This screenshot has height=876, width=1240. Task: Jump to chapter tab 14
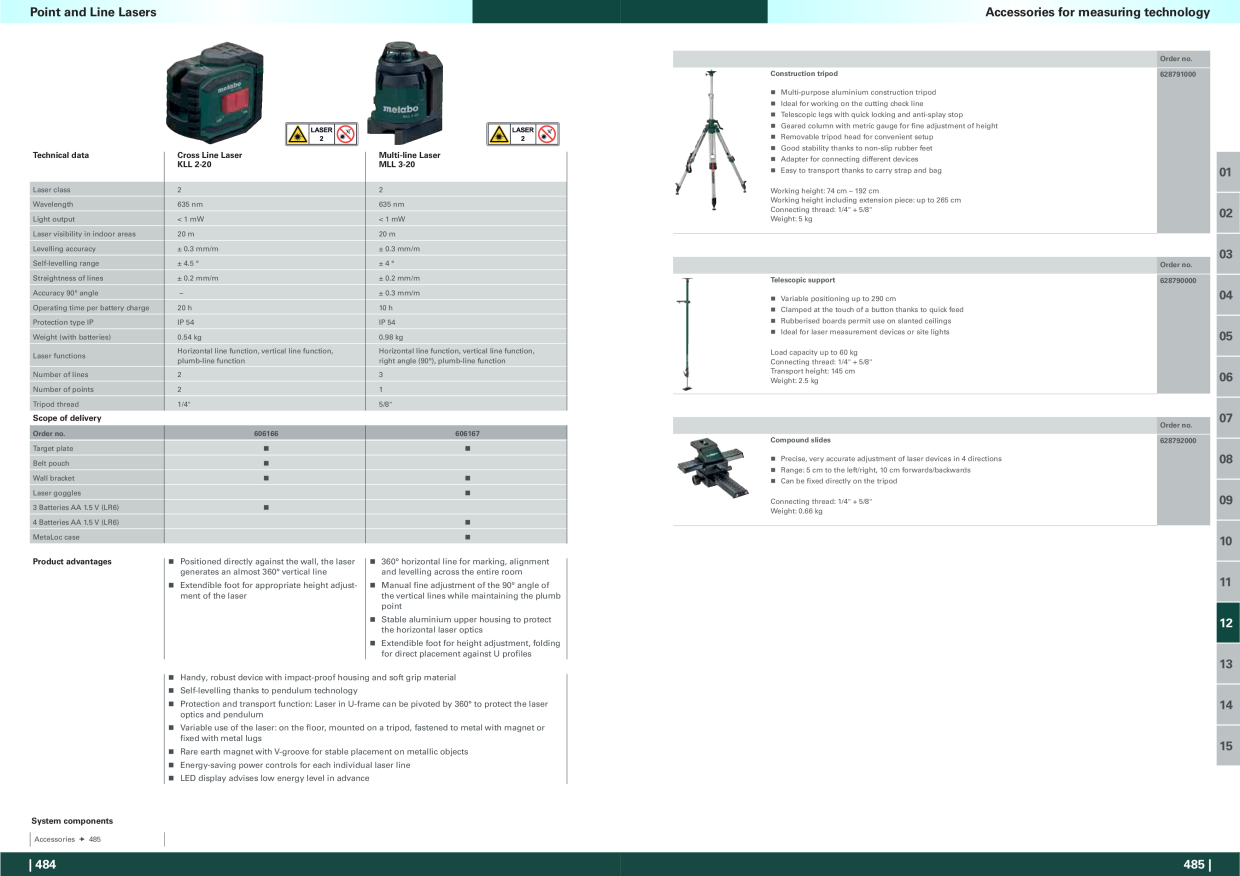[1226, 705]
